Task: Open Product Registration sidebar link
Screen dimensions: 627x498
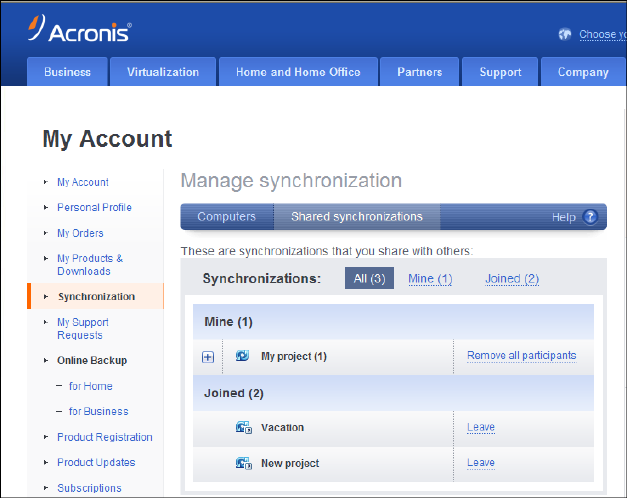Action: point(105,437)
